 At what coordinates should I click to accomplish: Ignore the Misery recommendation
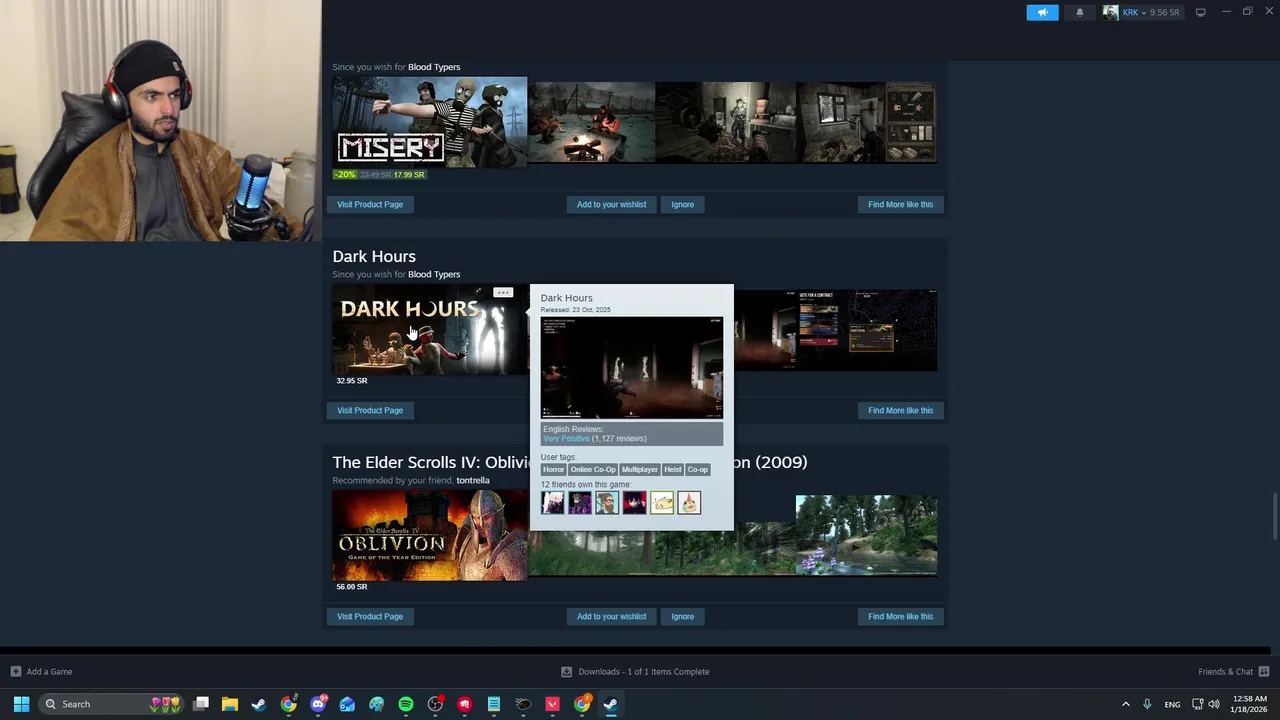(x=682, y=204)
